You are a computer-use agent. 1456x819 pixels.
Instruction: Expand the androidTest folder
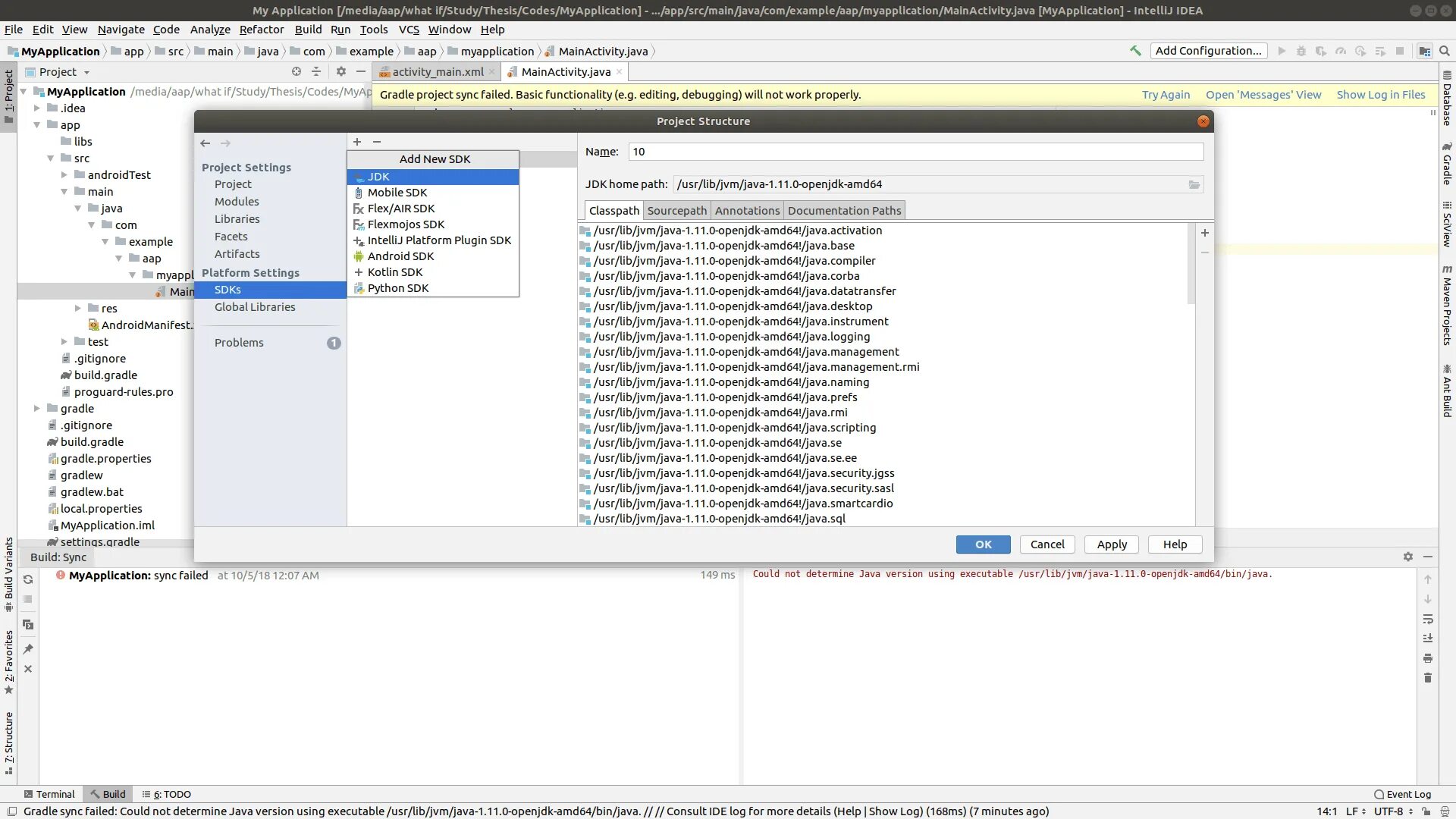point(64,174)
